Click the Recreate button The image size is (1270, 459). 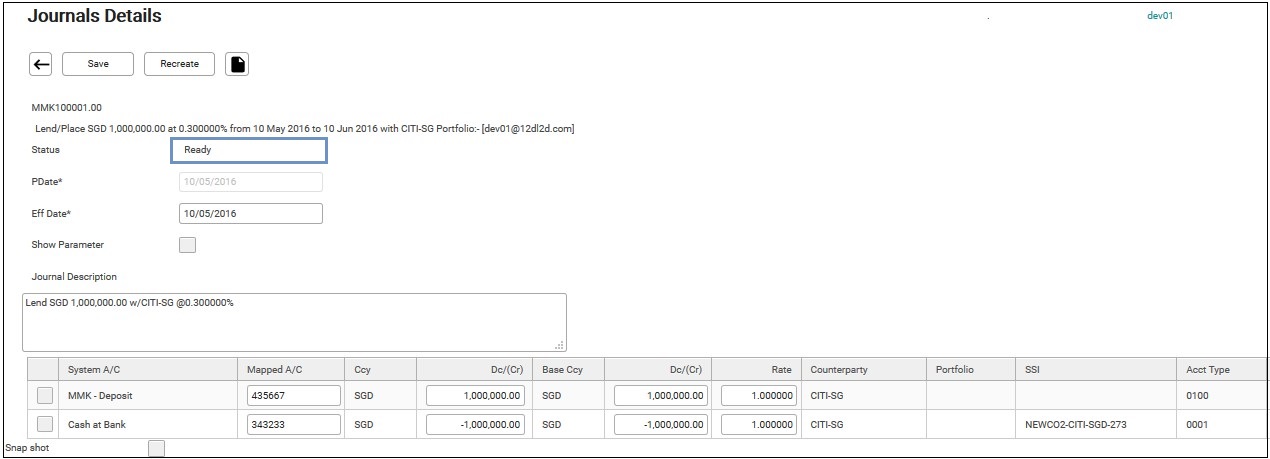tap(180, 64)
